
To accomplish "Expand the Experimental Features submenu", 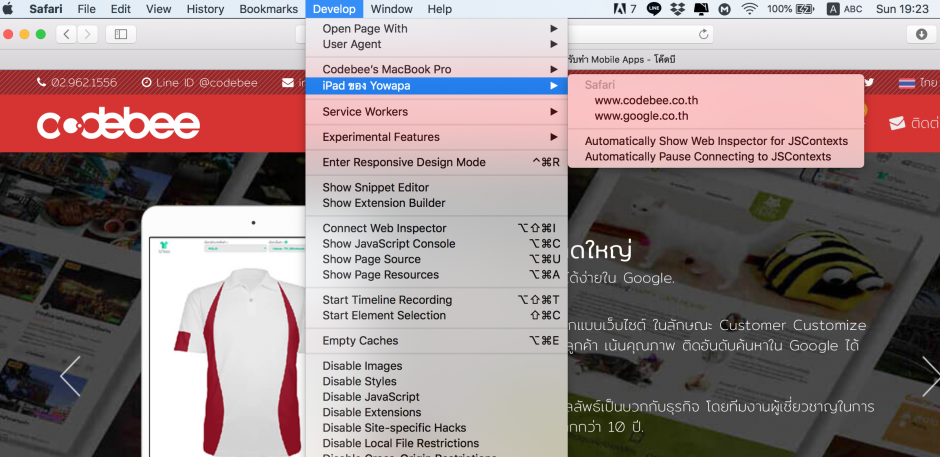I will click(436, 137).
